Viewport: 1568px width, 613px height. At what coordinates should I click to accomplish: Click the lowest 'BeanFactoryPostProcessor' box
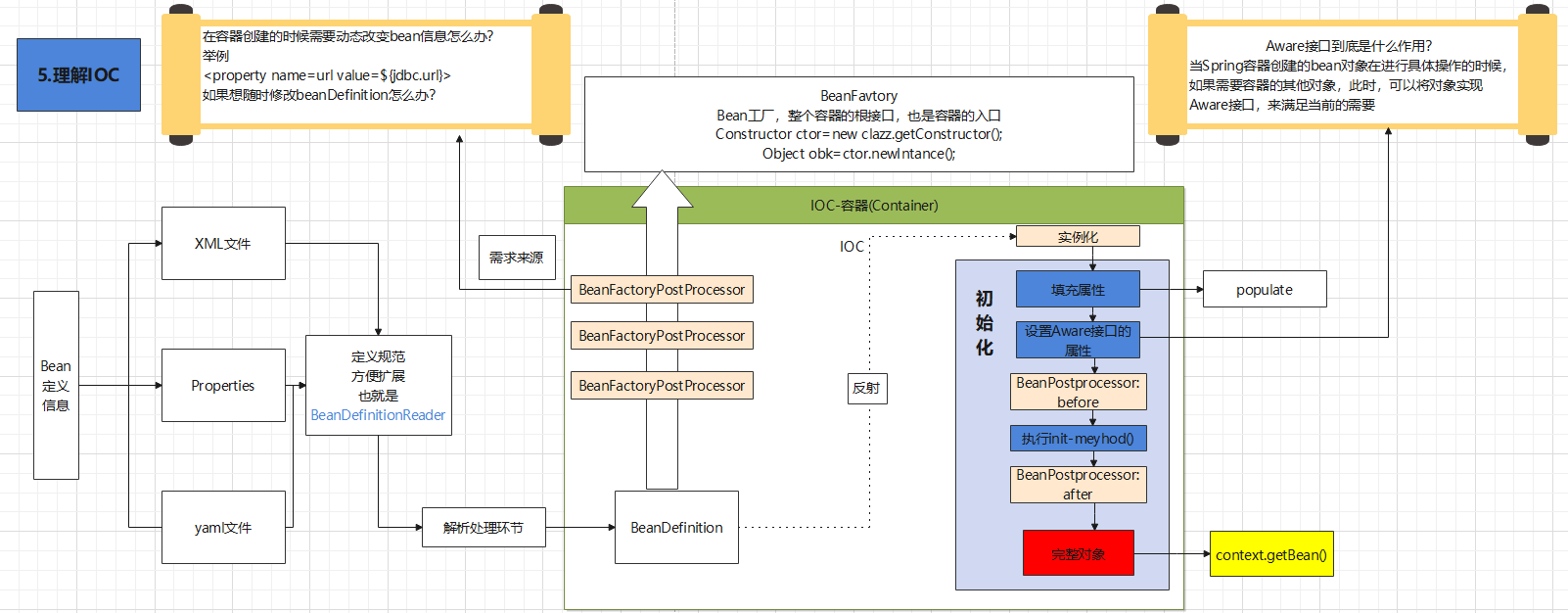coord(662,386)
